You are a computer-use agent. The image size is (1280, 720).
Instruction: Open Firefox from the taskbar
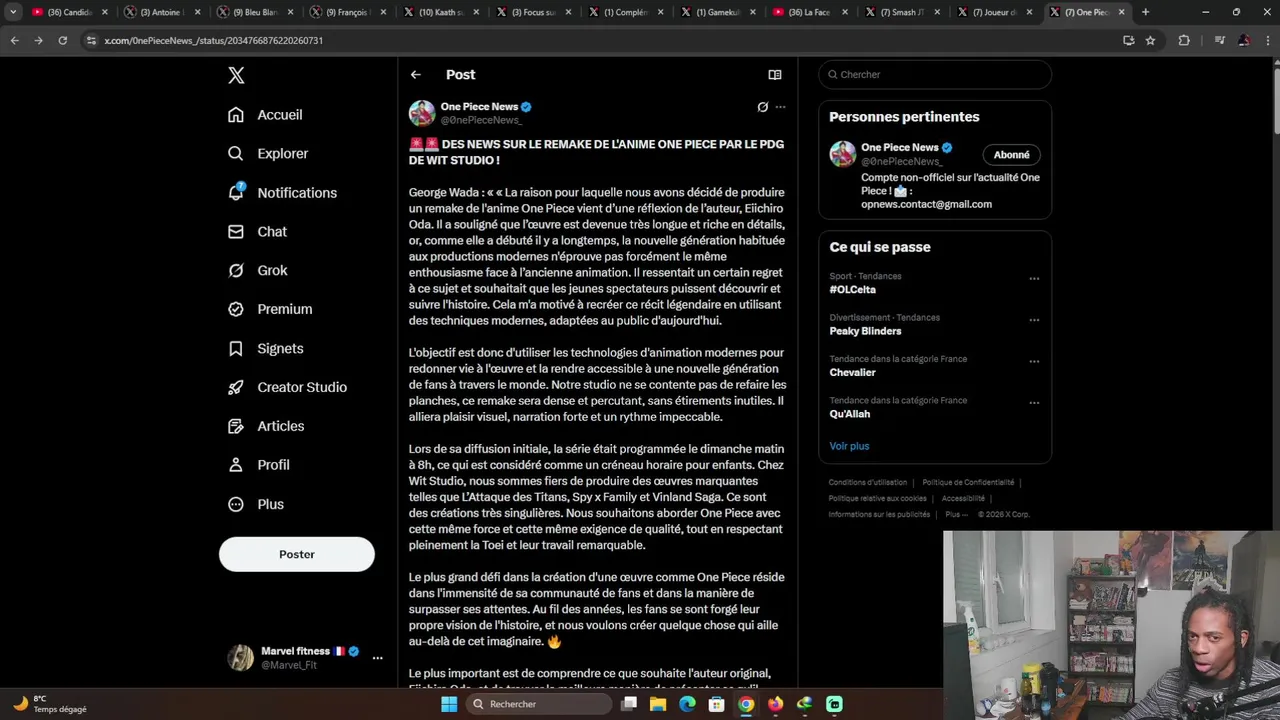point(775,704)
